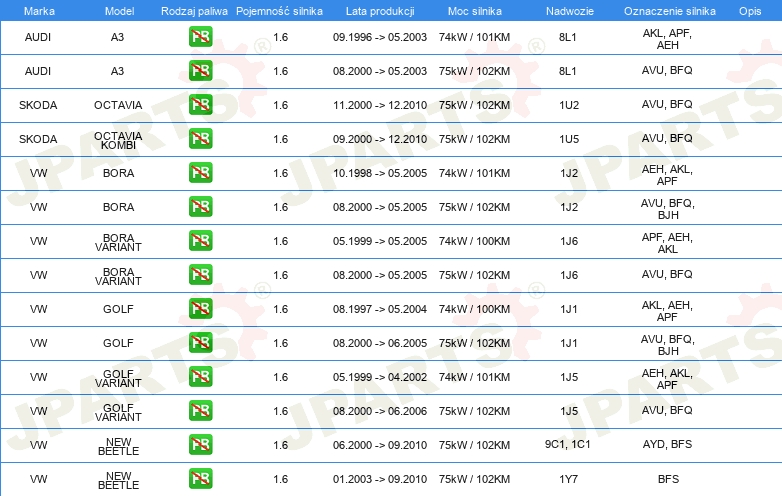Screen dimensions: 782x496
Task: Click the Pojemność silnika column header
Action: click(x=279, y=11)
